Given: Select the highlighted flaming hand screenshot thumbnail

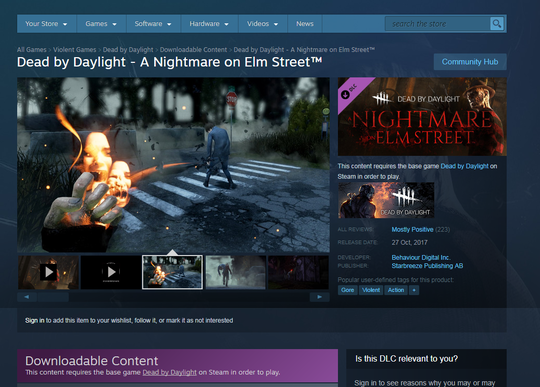Looking at the screenshot, I should 172,272.
